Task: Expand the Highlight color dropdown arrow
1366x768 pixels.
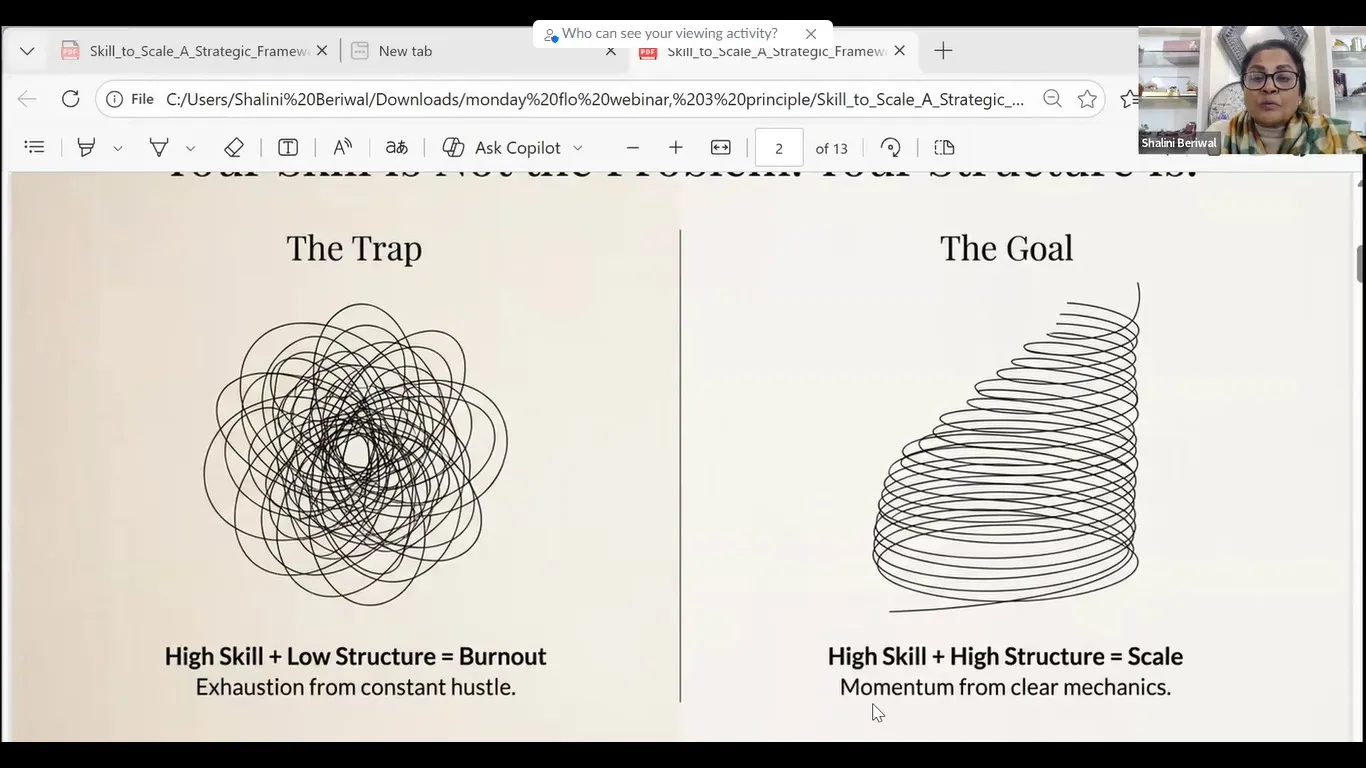Action: (118, 148)
